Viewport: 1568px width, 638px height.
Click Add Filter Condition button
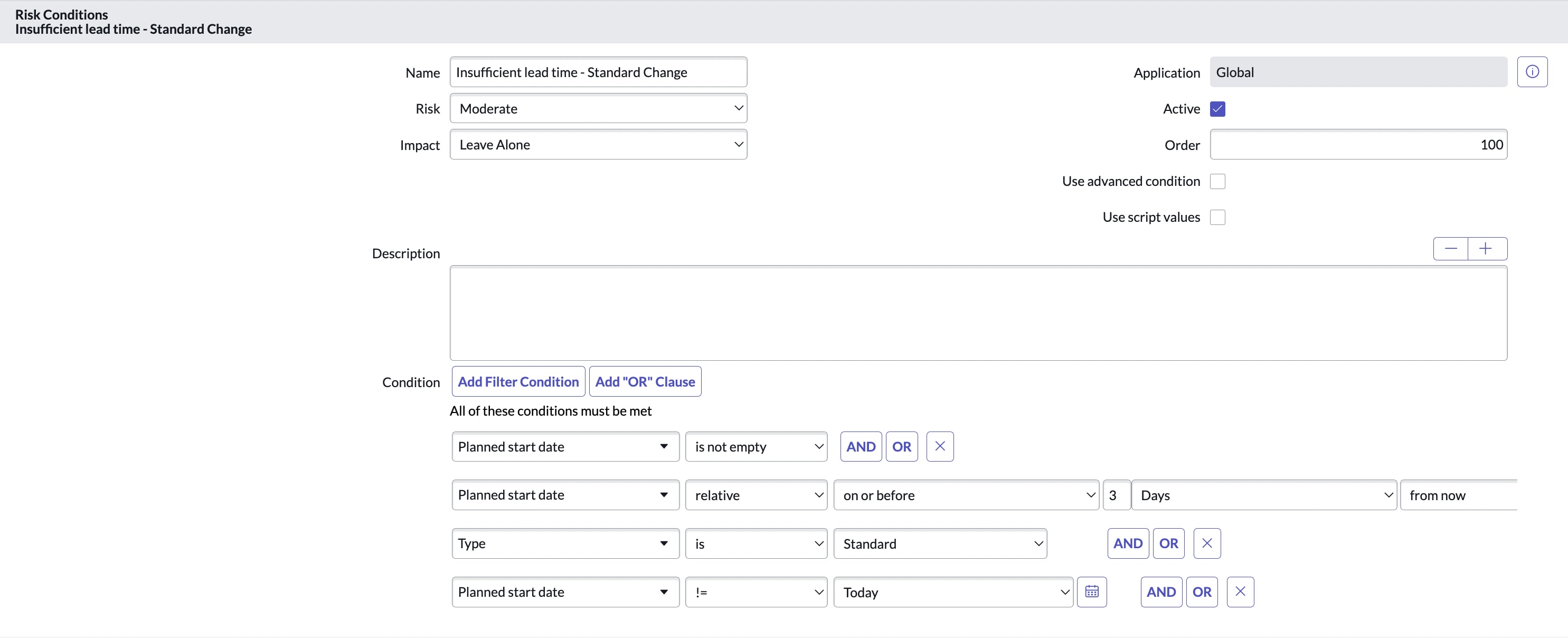click(x=518, y=381)
